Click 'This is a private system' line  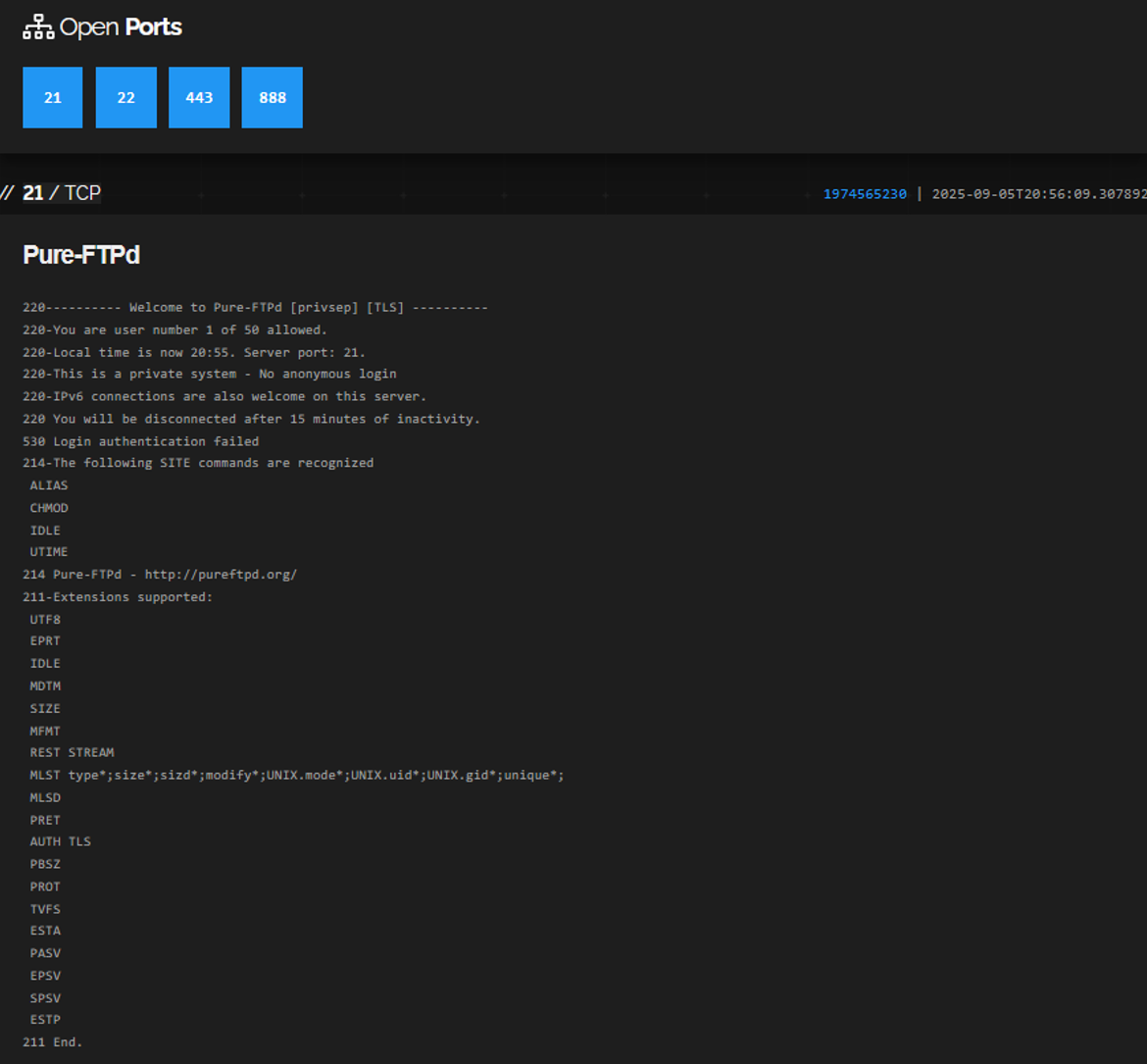pyautogui.click(x=209, y=374)
